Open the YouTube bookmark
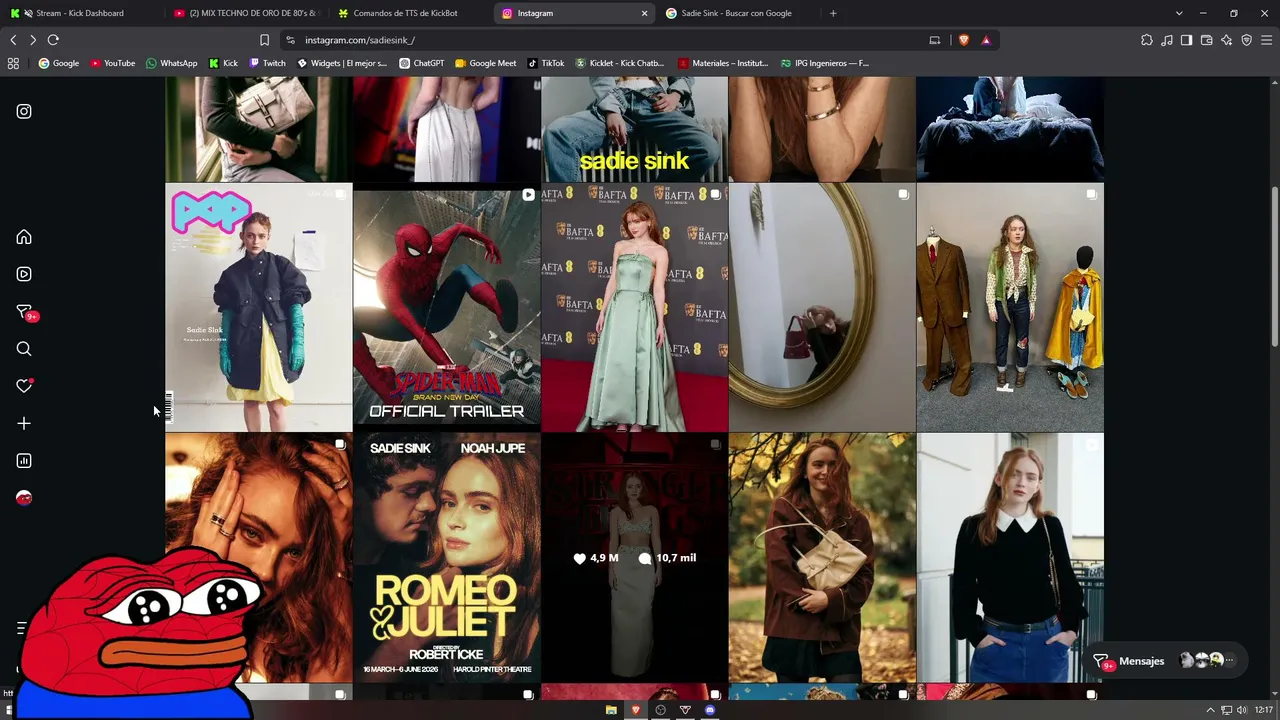The image size is (1280, 720). coord(113,63)
